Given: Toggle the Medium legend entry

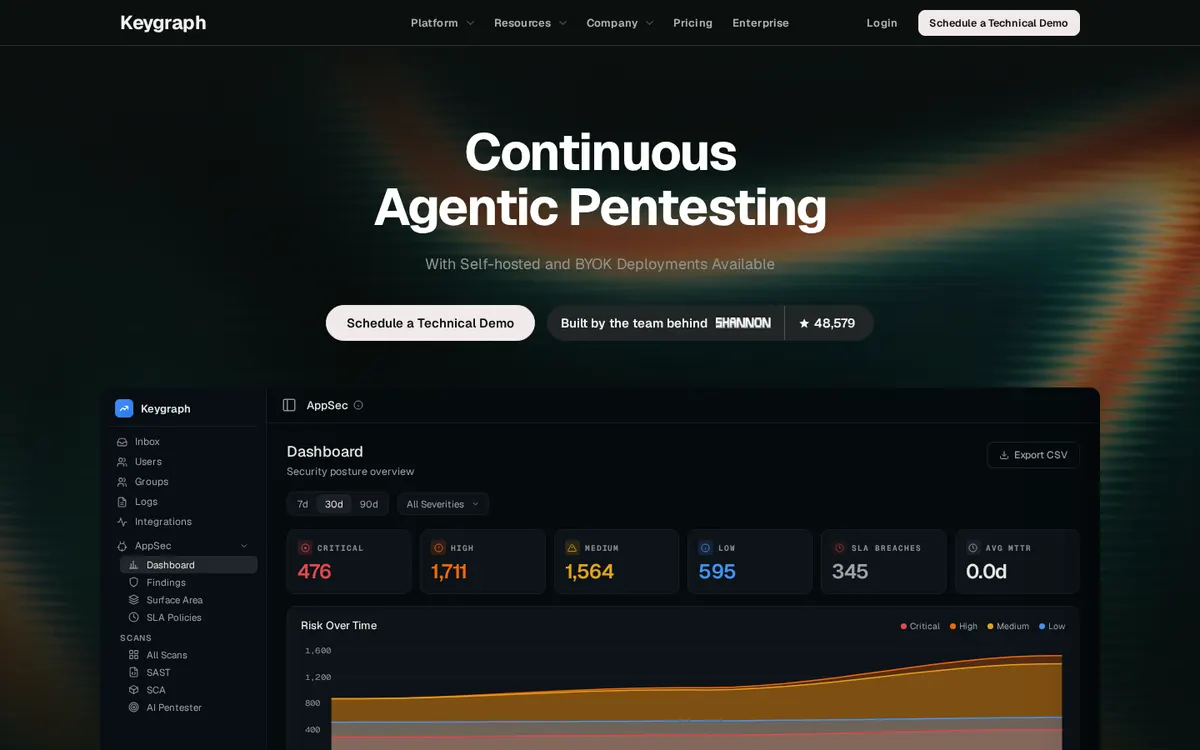Looking at the screenshot, I should point(1008,626).
